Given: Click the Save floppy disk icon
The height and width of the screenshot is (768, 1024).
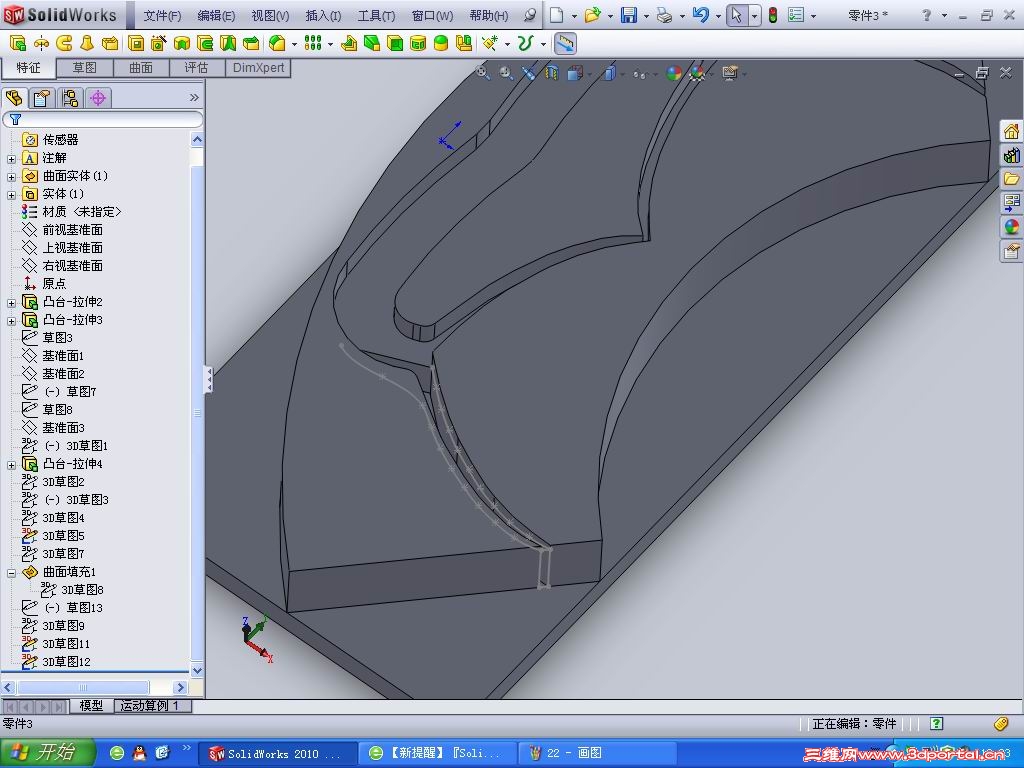Looking at the screenshot, I should coord(629,15).
